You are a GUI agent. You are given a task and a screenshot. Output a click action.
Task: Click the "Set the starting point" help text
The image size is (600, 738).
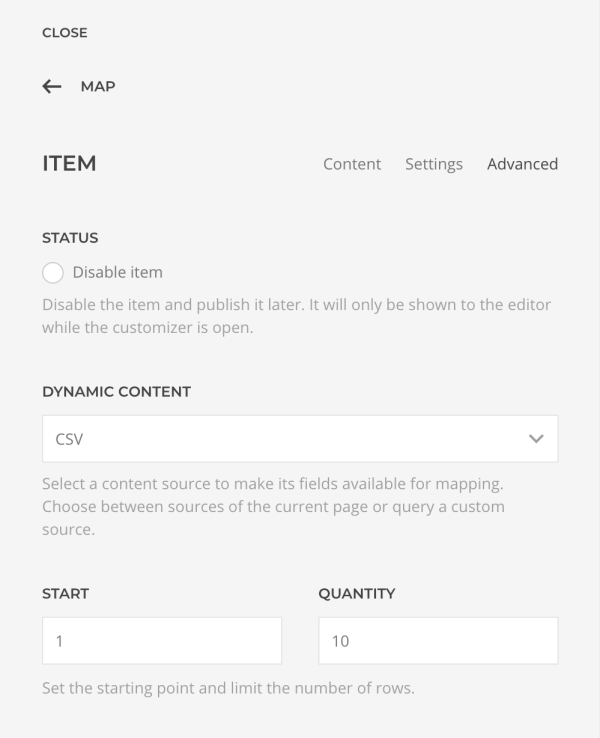tap(228, 688)
